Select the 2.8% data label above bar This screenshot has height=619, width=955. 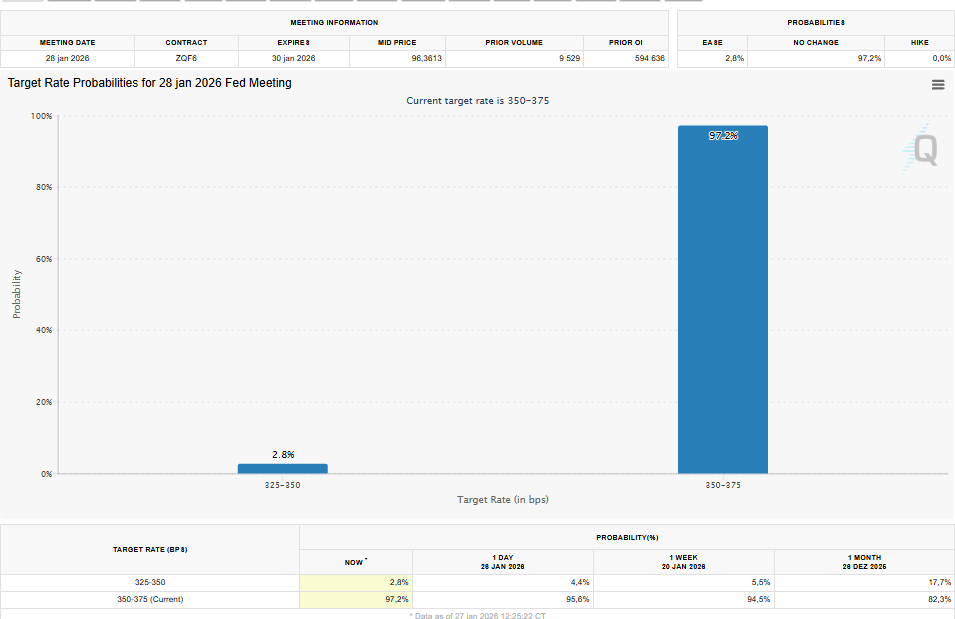283,455
